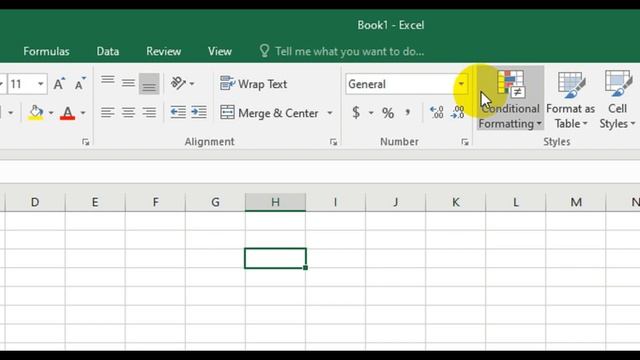This screenshot has width=640, height=360.
Task: Open the fill color dropdown arrow
Action: [51, 113]
